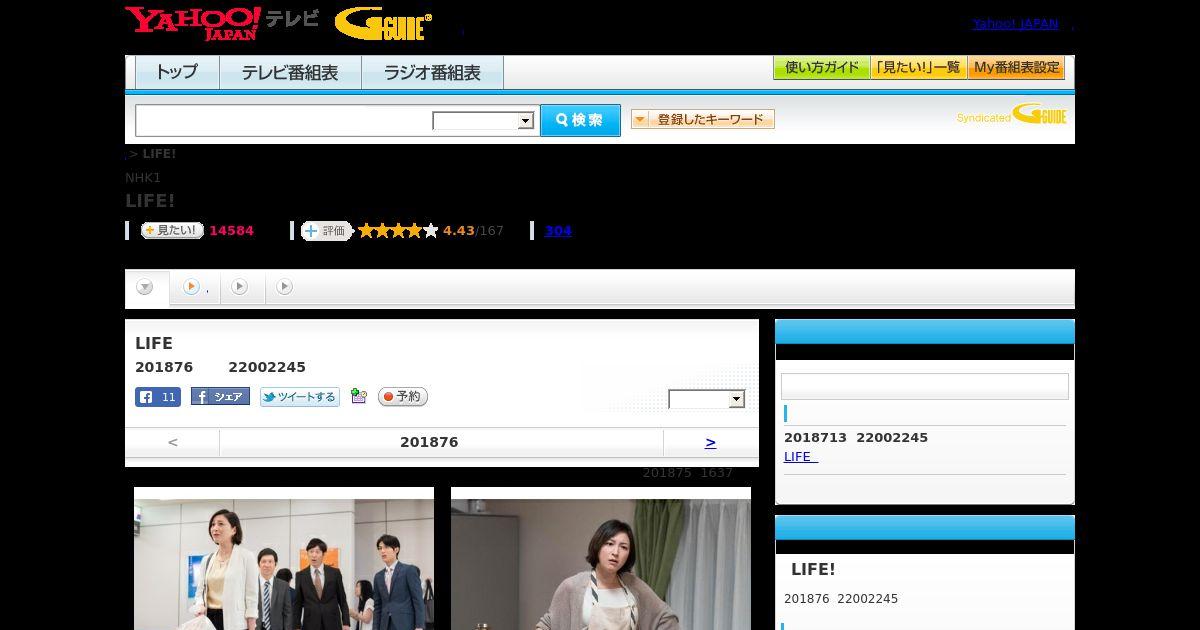Screen dimensions: 1200x630
Task: Open the Syndicated G-GUIDE logo
Action: [1012, 115]
